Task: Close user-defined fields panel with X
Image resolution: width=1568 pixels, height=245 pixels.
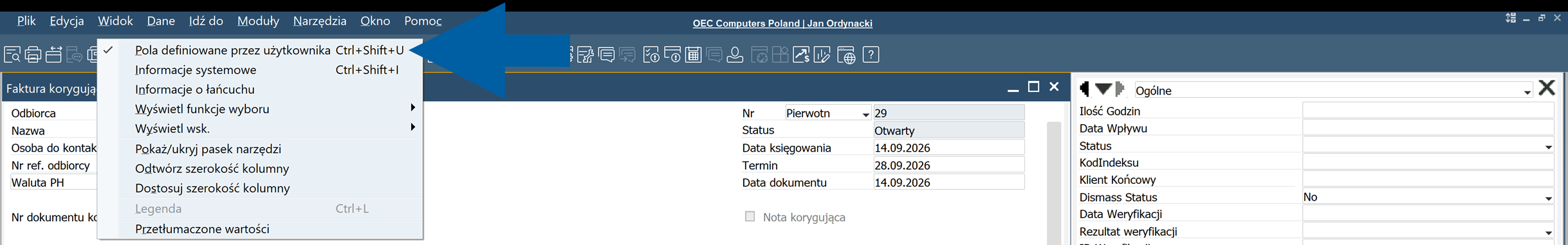Action: (1547, 87)
